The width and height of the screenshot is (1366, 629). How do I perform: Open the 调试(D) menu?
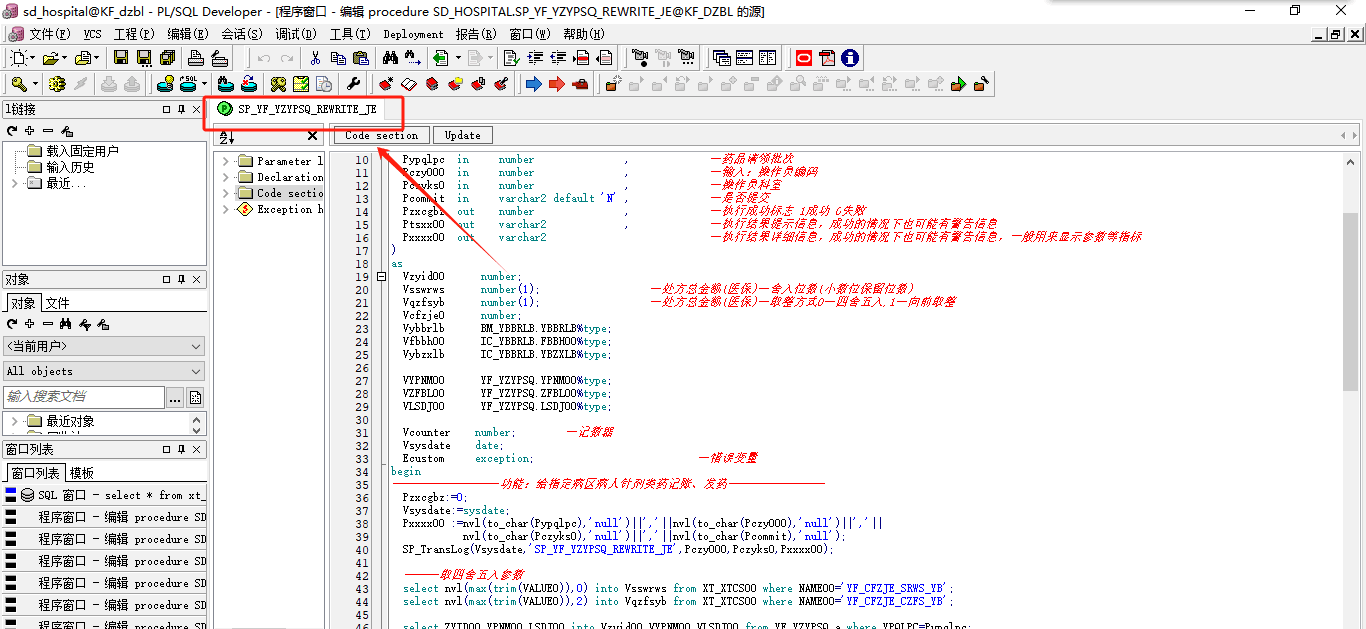(x=295, y=34)
